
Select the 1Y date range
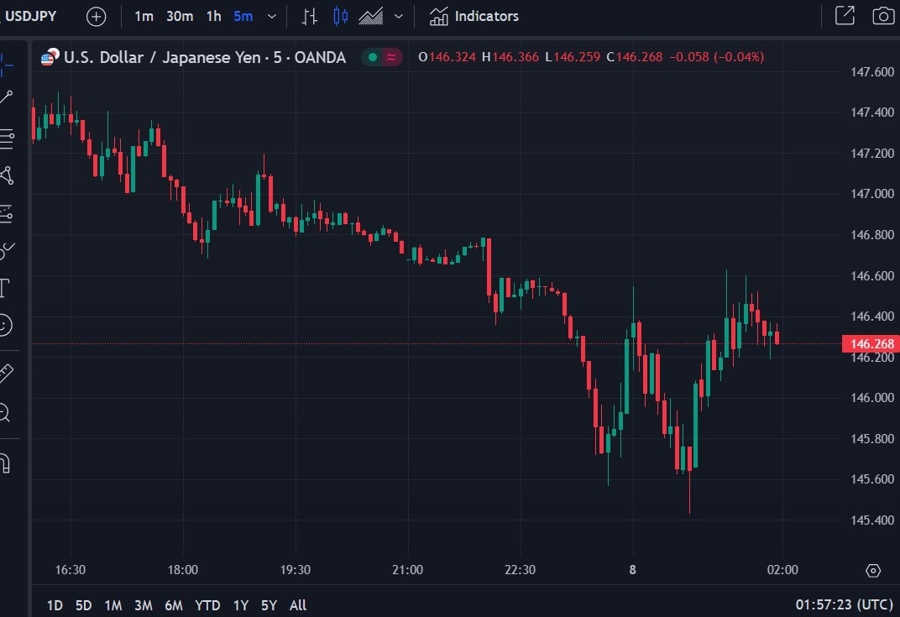[x=240, y=606]
